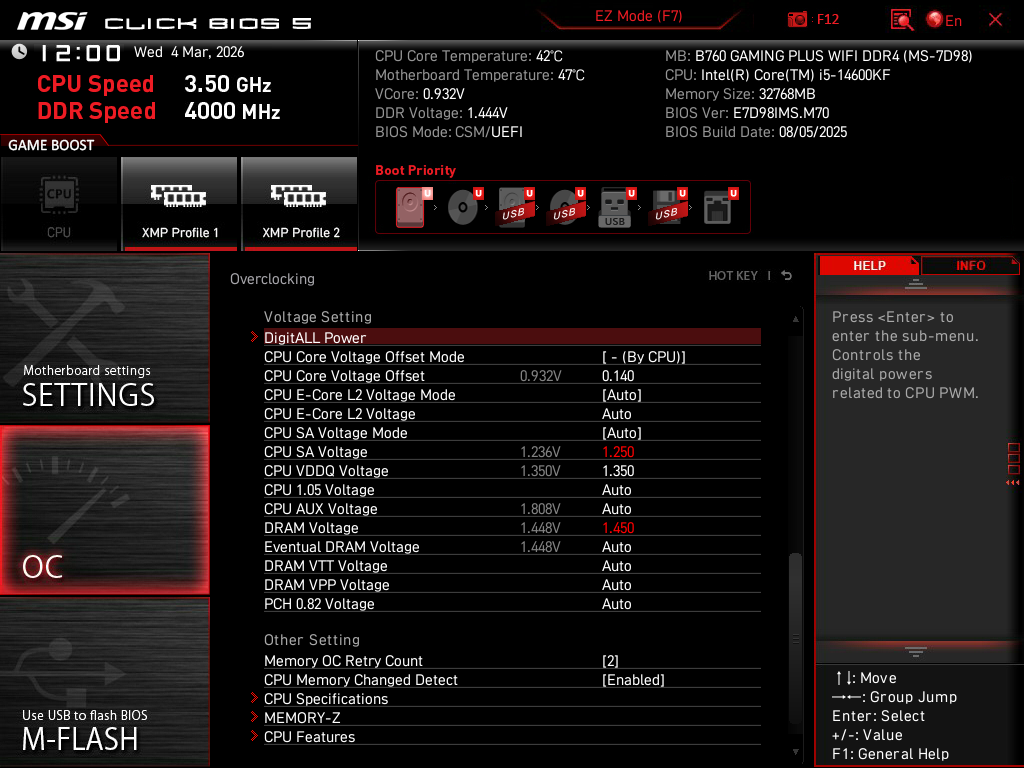Screen dimensions: 1024x768
Task: Open Memory OC Retry Count dropdown
Action: [610, 661]
